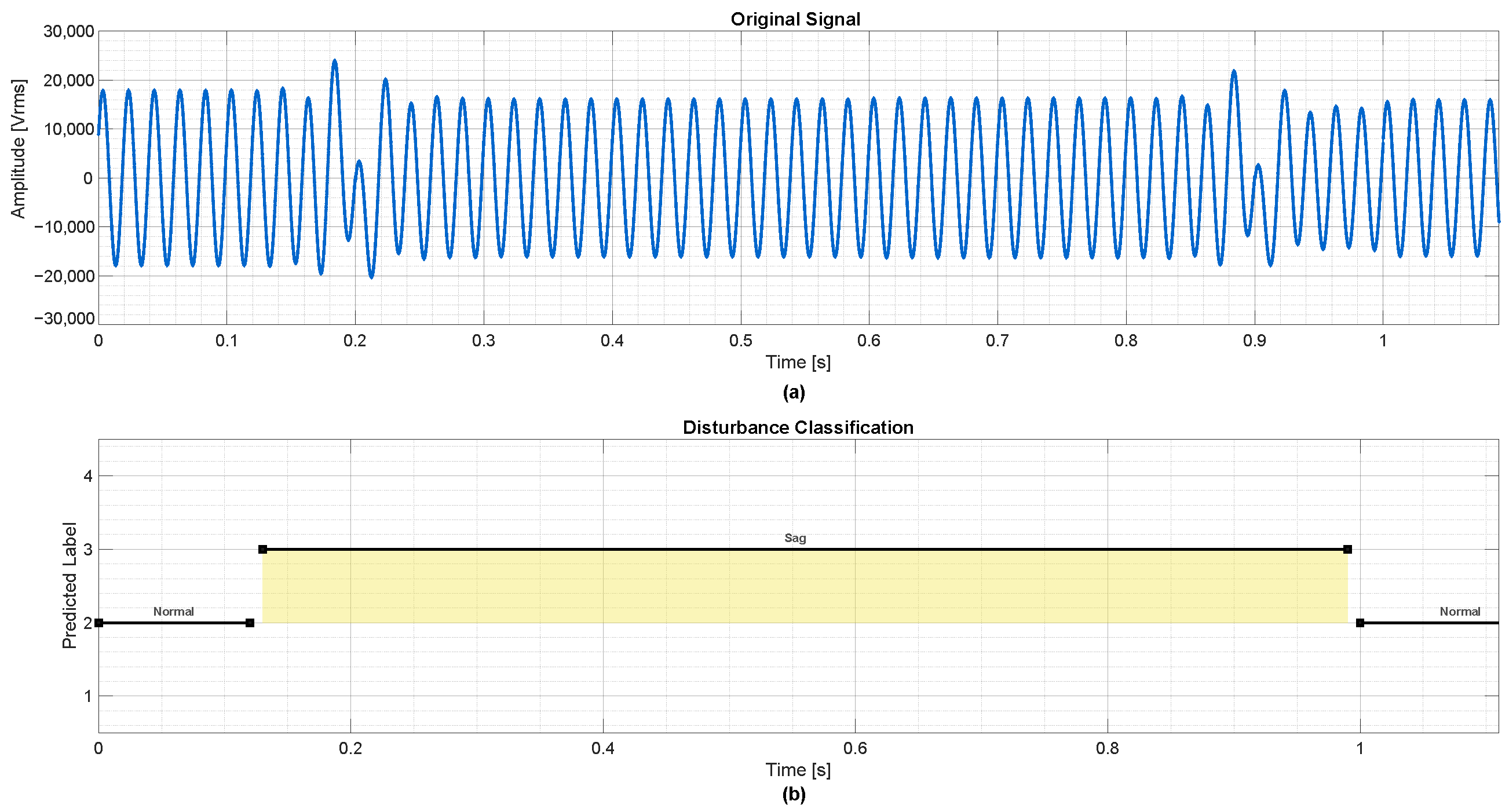1509x812 pixels.
Task: Click the '3' predicted label tick
Action: click(88, 549)
